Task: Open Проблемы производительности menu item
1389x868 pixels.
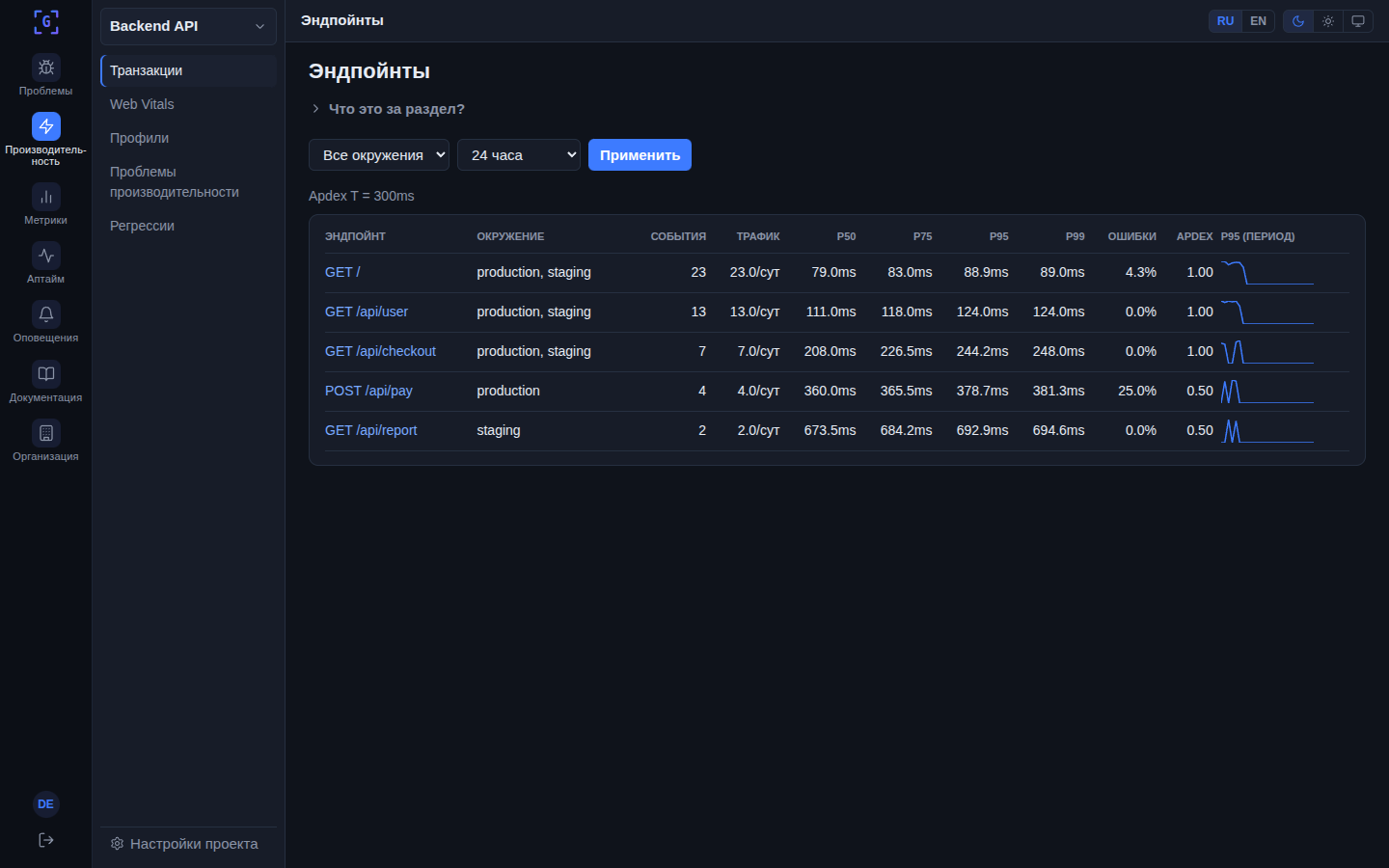Action: click(x=188, y=182)
